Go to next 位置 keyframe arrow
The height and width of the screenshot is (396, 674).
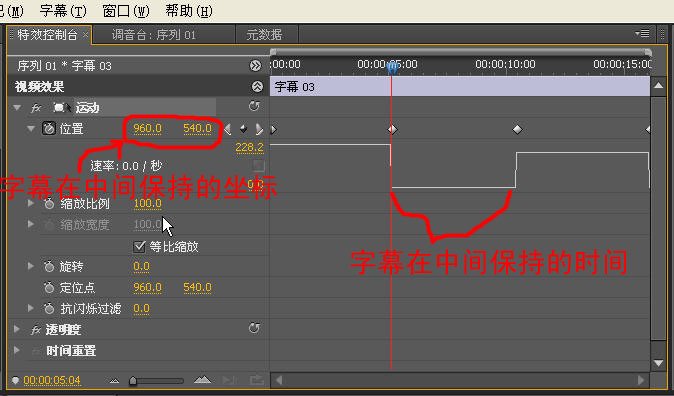(x=259, y=129)
